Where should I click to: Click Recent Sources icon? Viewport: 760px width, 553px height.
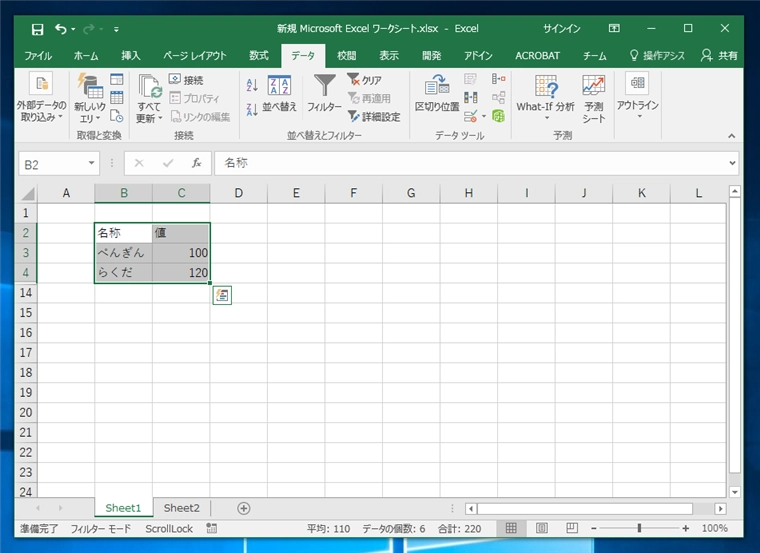[117, 116]
